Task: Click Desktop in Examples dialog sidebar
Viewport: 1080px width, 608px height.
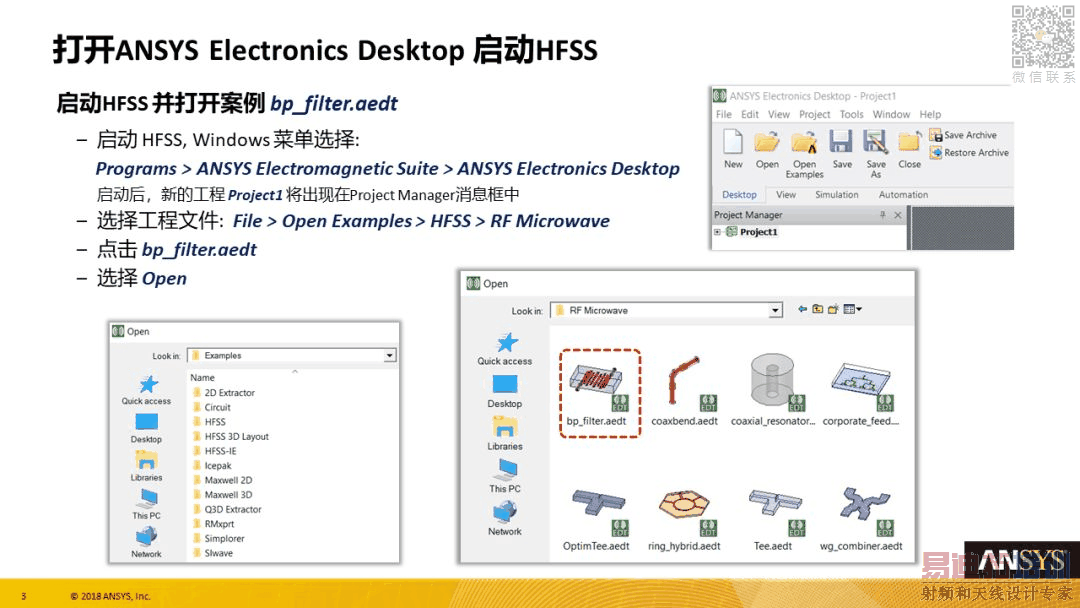Action: [x=146, y=428]
